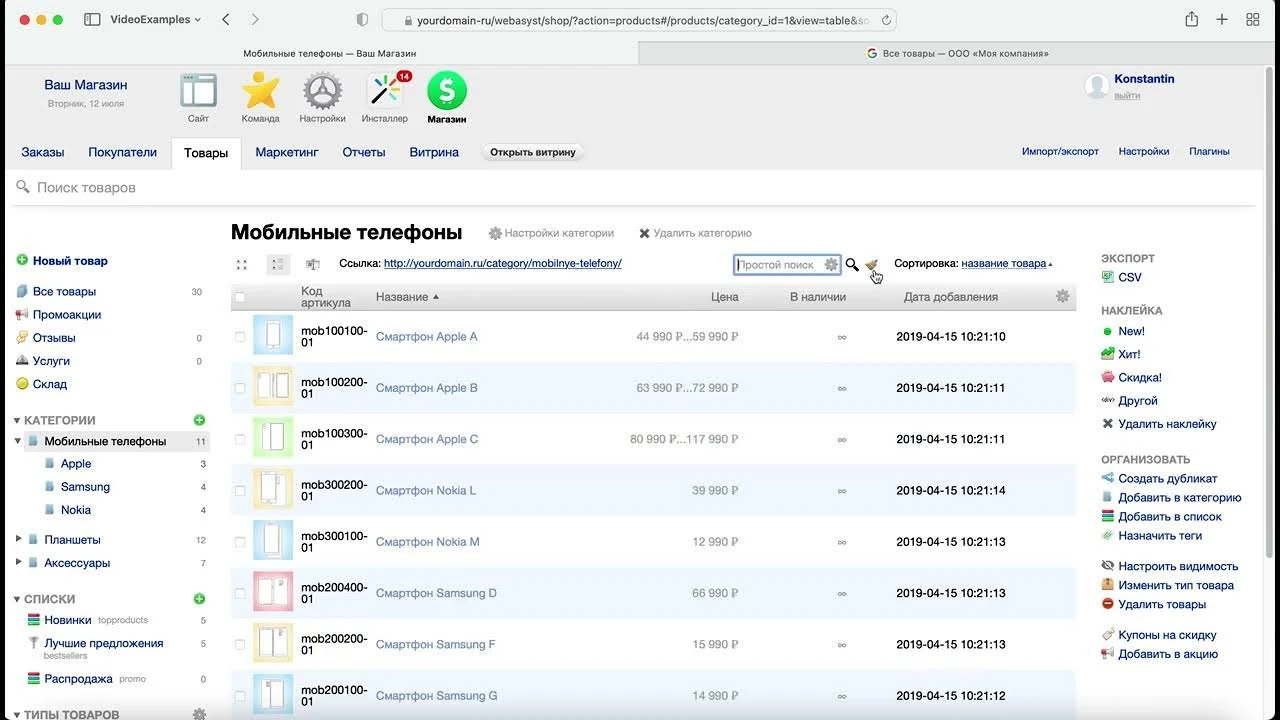Viewport: 1280px width, 720px height.
Task: Switch to the Заказы tab
Action: pos(43,152)
